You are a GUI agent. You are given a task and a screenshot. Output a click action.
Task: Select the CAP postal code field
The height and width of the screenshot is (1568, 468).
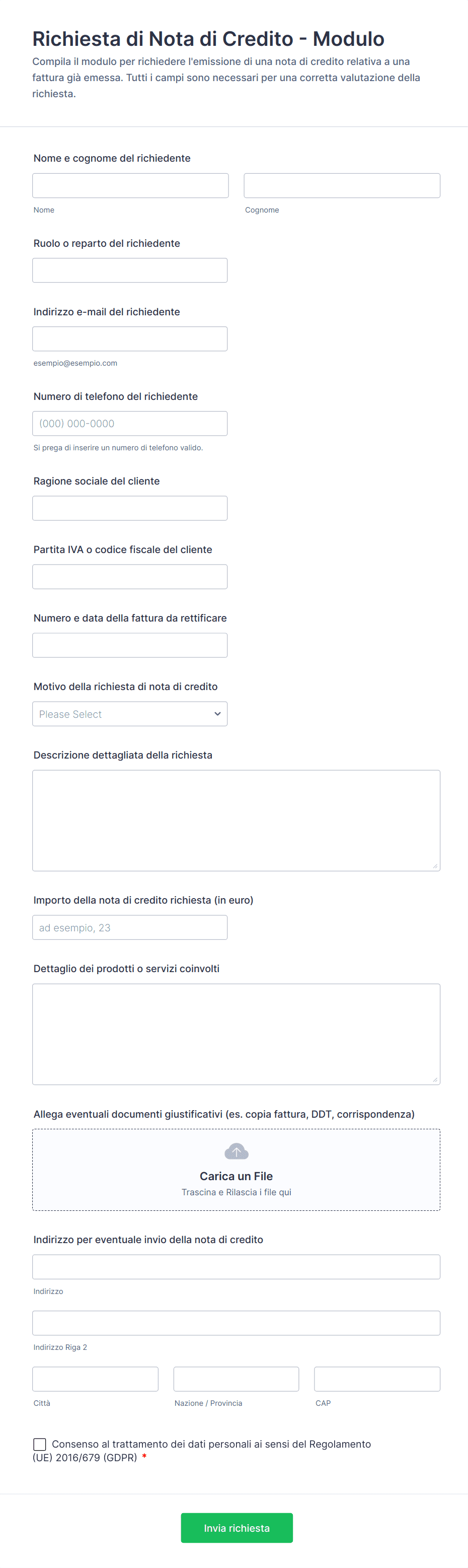coord(377,1379)
